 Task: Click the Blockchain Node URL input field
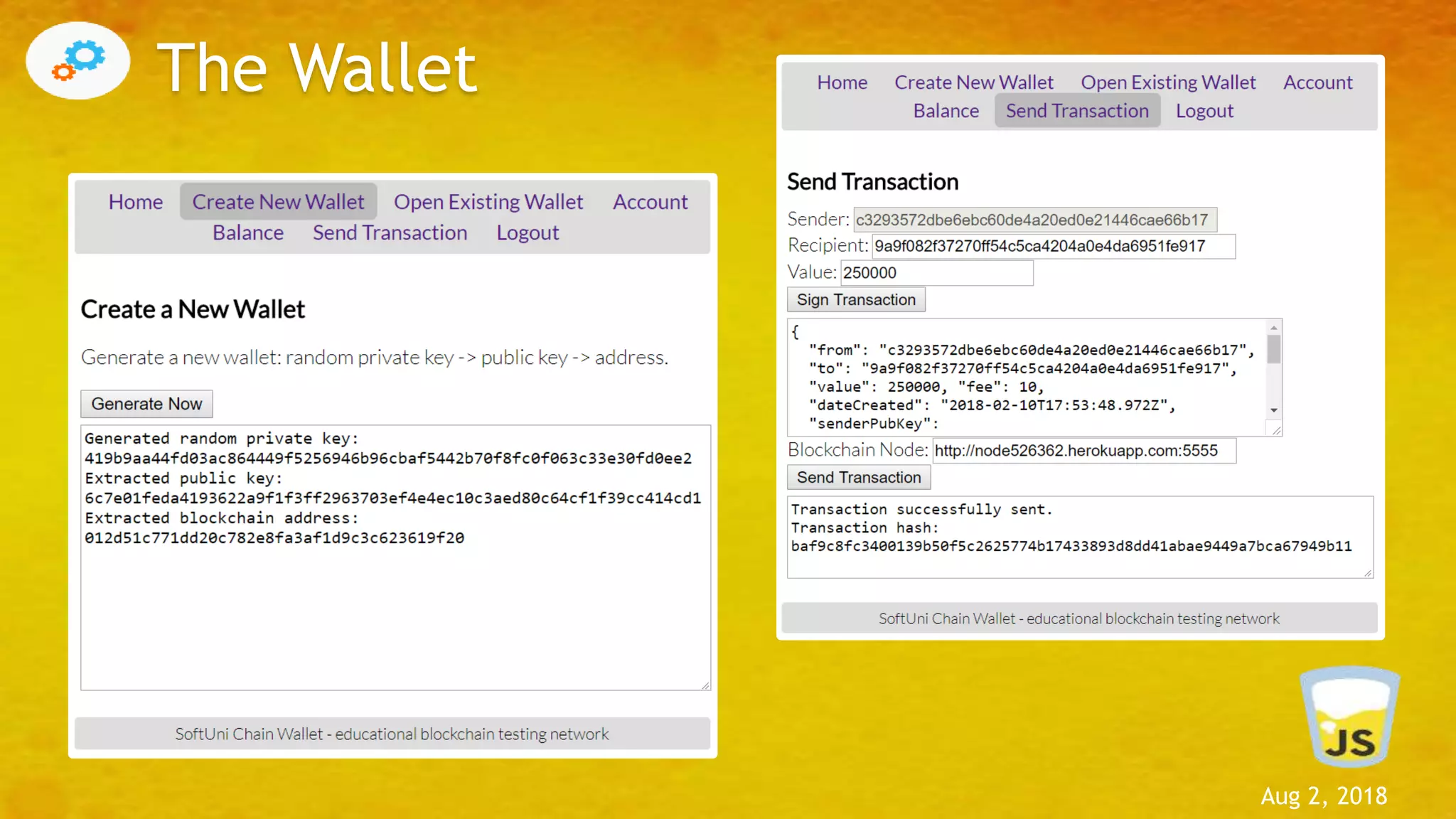pyautogui.click(x=1084, y=451)
